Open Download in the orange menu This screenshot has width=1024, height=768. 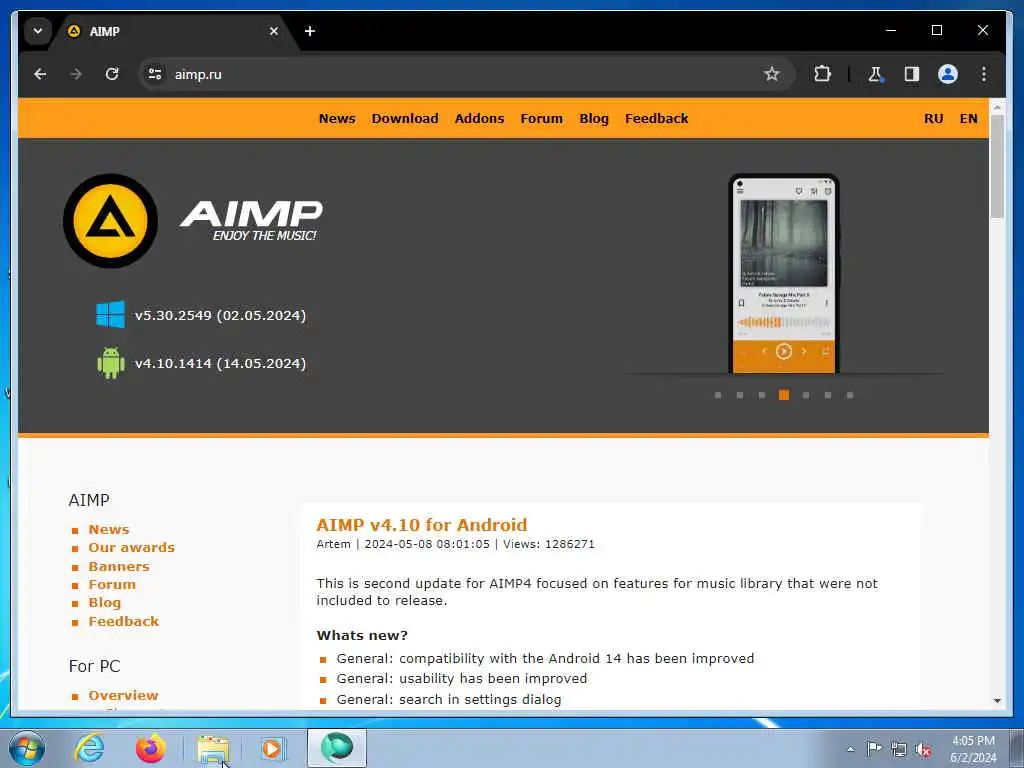(x=405, y=119)
